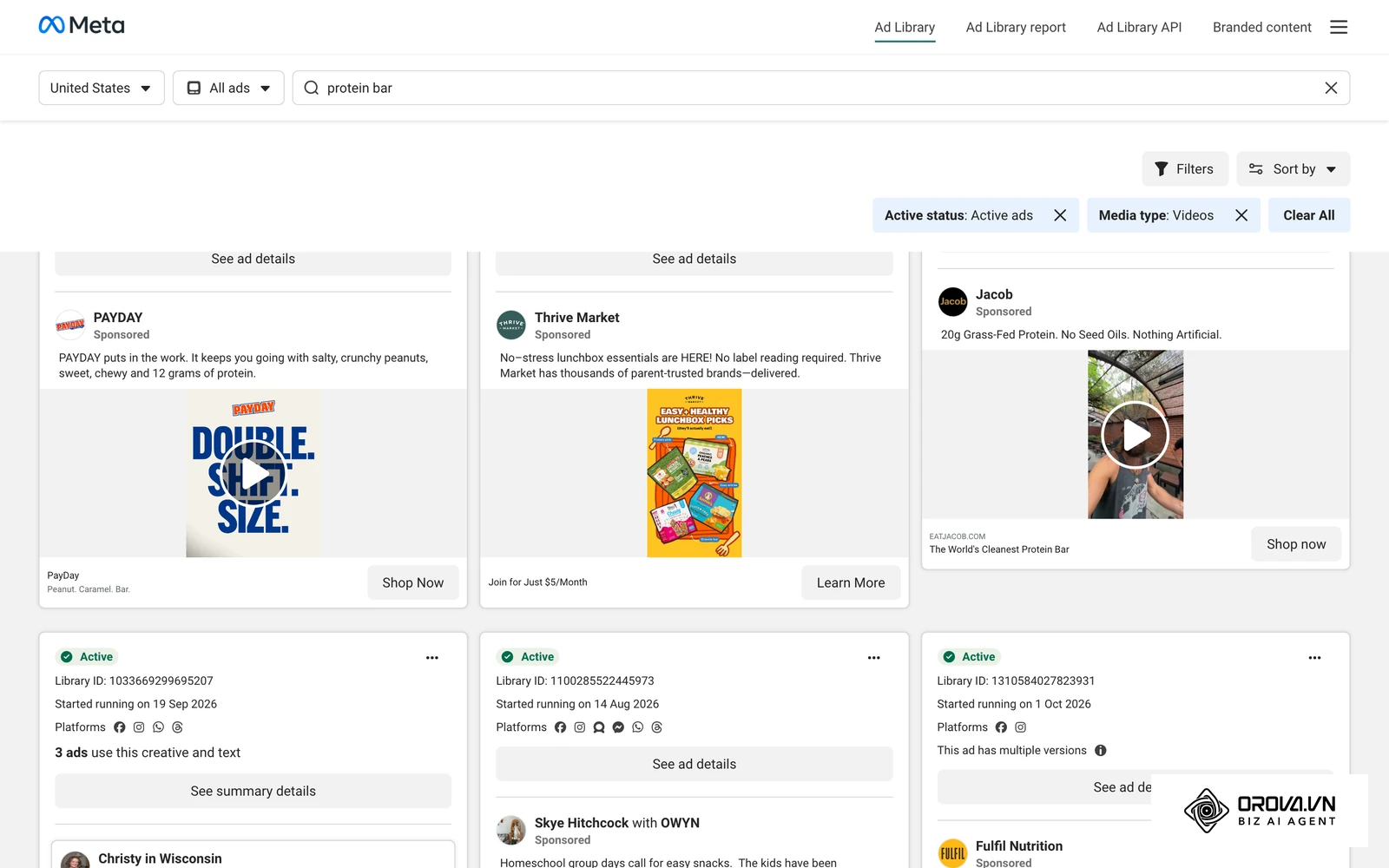Click Facebook platform icon for Fulfil Nutrition ad
Screen dimensions: 1389x868
pyautogui.click(x=1001, y=727)
